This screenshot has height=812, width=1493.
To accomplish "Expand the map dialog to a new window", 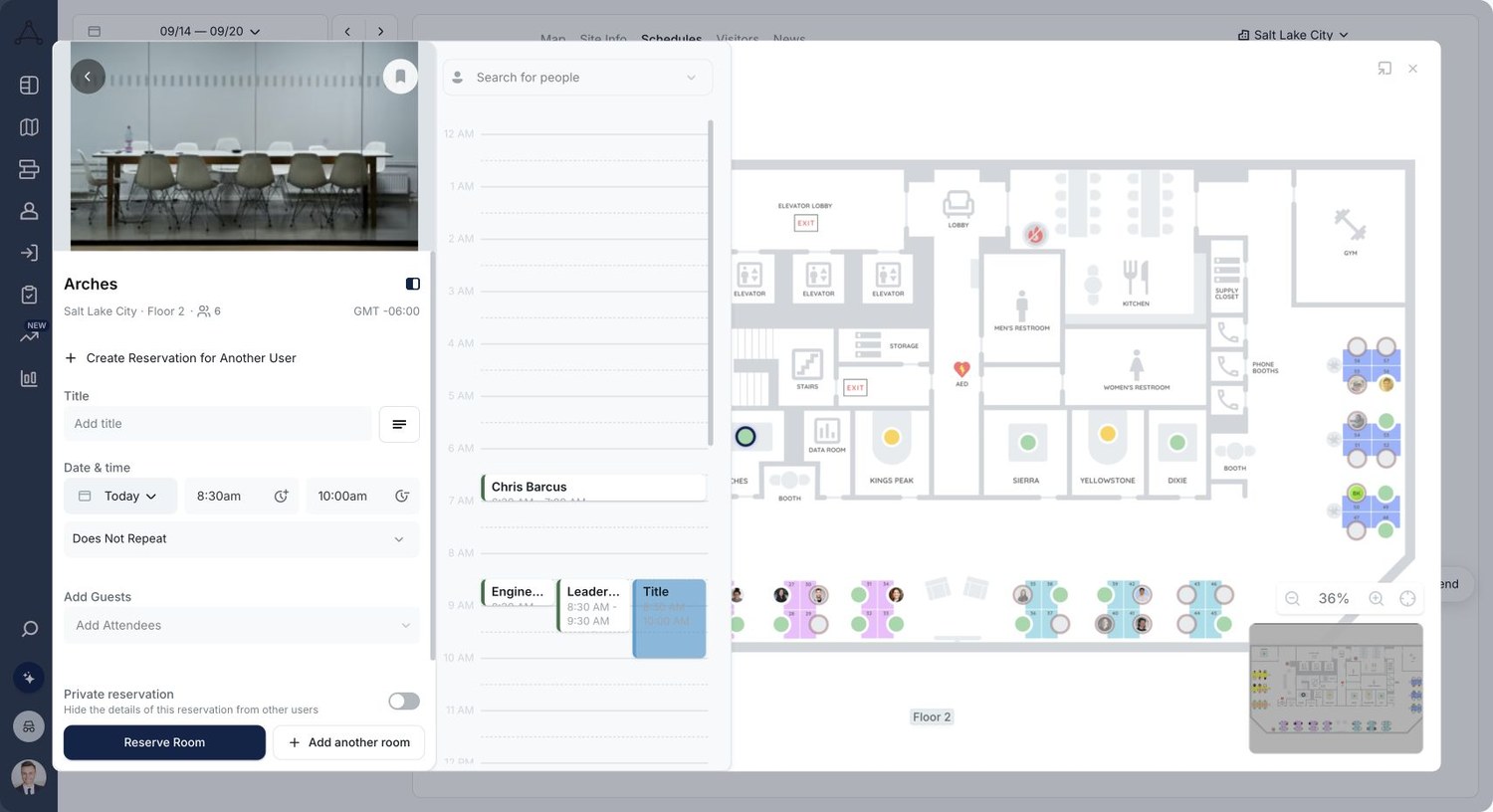I will coord(1385,69).
